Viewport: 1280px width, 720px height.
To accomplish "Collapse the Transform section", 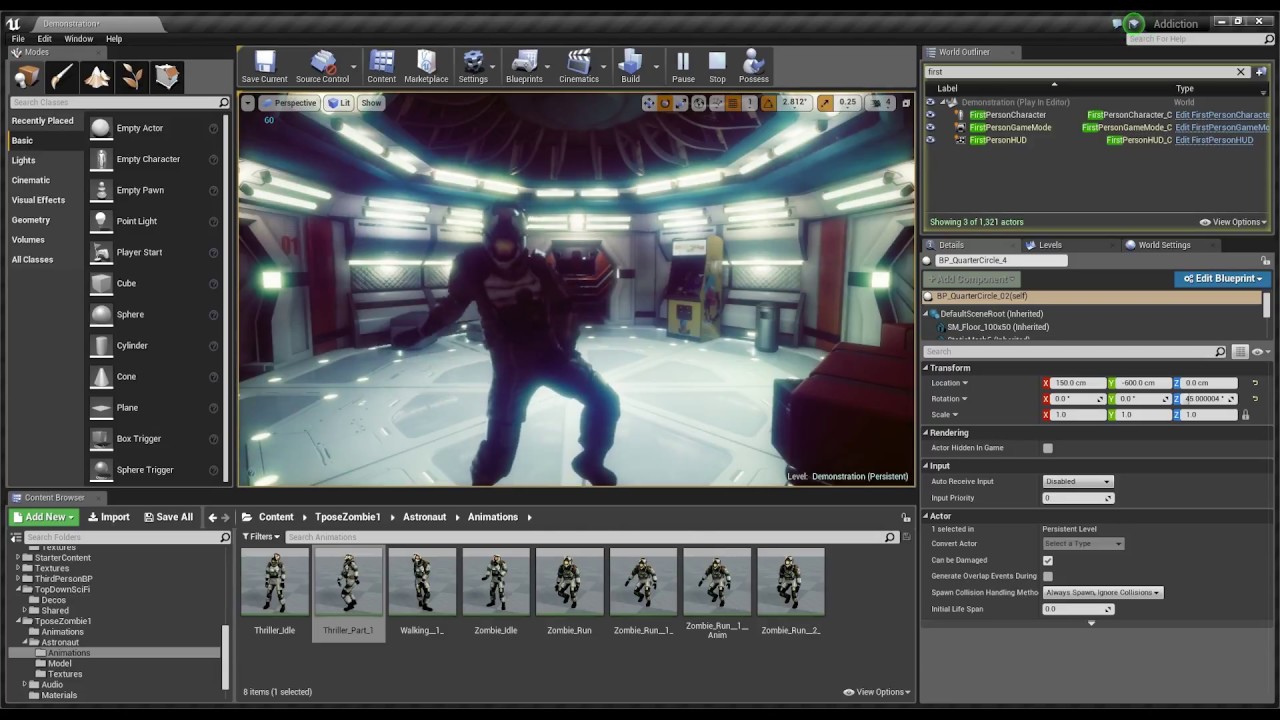I will [926, 368].
